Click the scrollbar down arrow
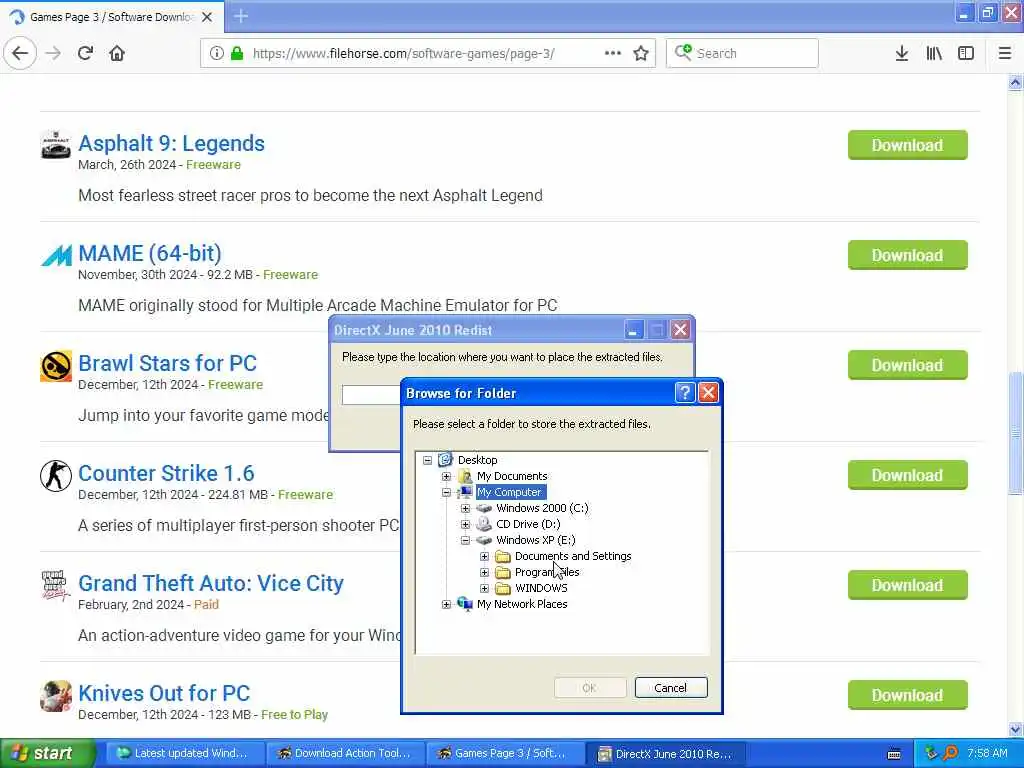This screenshot has height=768, width=1024. (x=1016, y=729)
